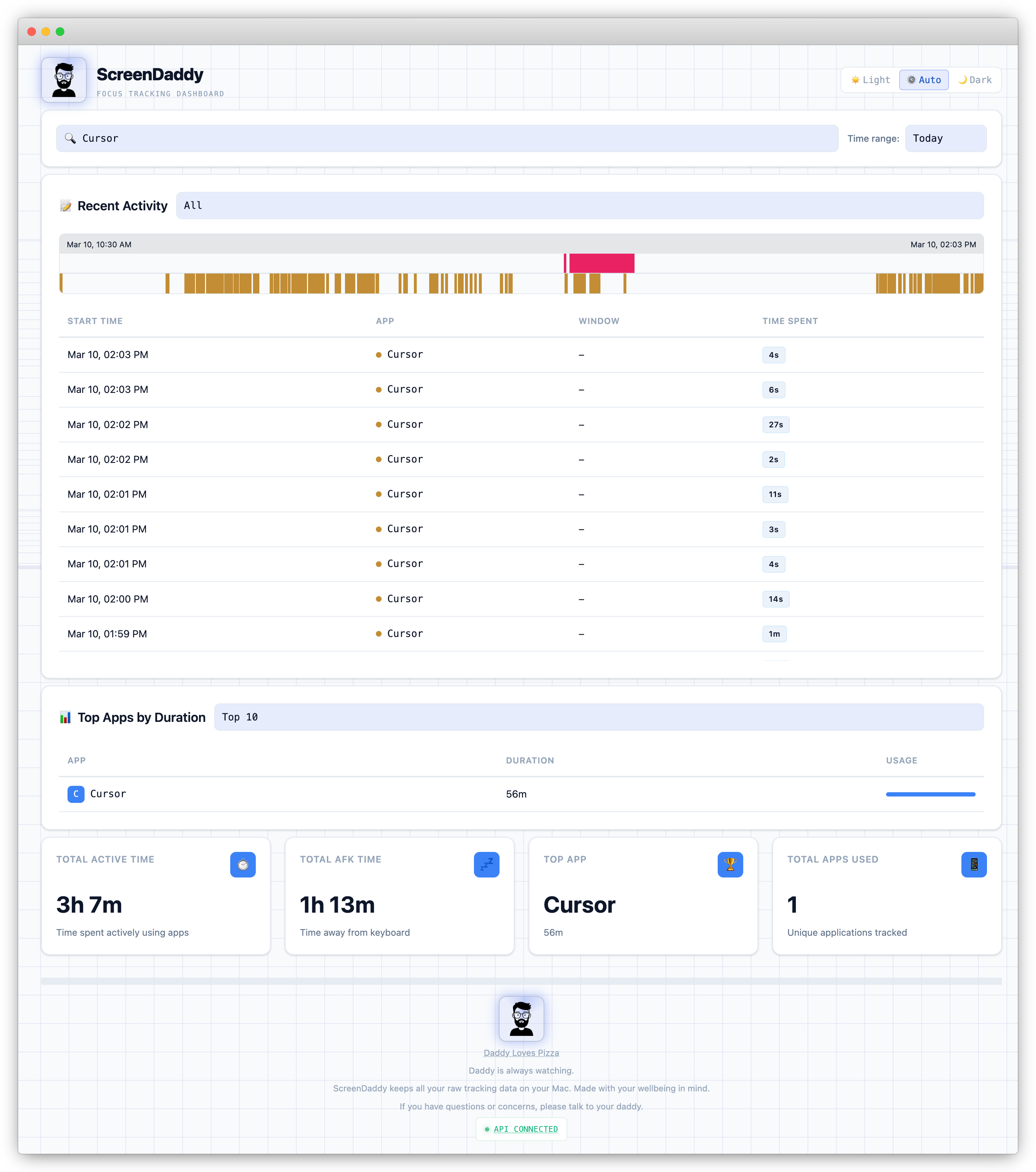1036x1172 pixels.
Task: Click the 11s time spent badge
Action: [775, 494]
